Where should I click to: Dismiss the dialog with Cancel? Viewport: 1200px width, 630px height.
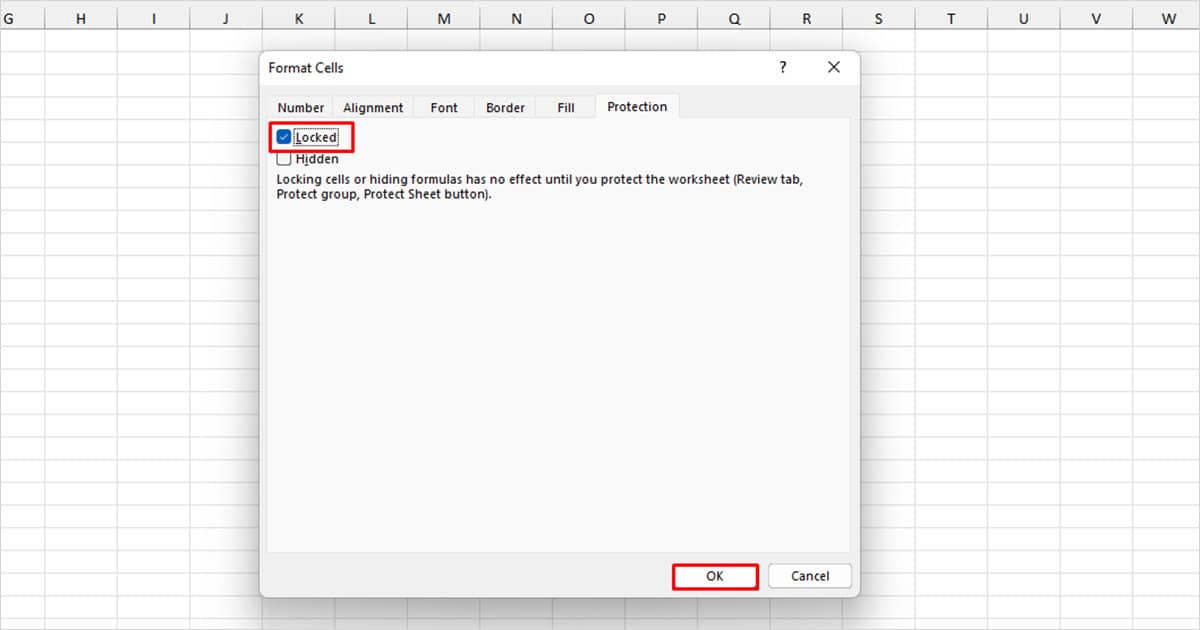pos(809,576)
